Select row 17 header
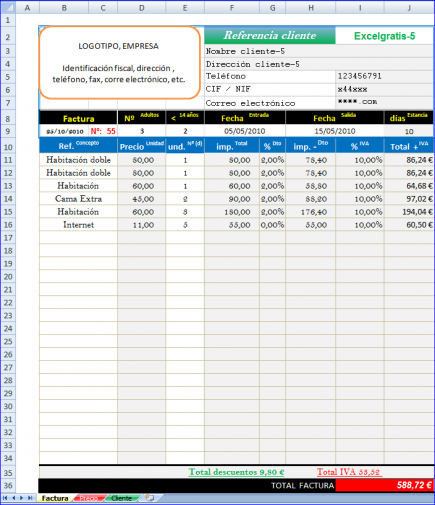This screenshot has height=505, width=435. point(8,238)
